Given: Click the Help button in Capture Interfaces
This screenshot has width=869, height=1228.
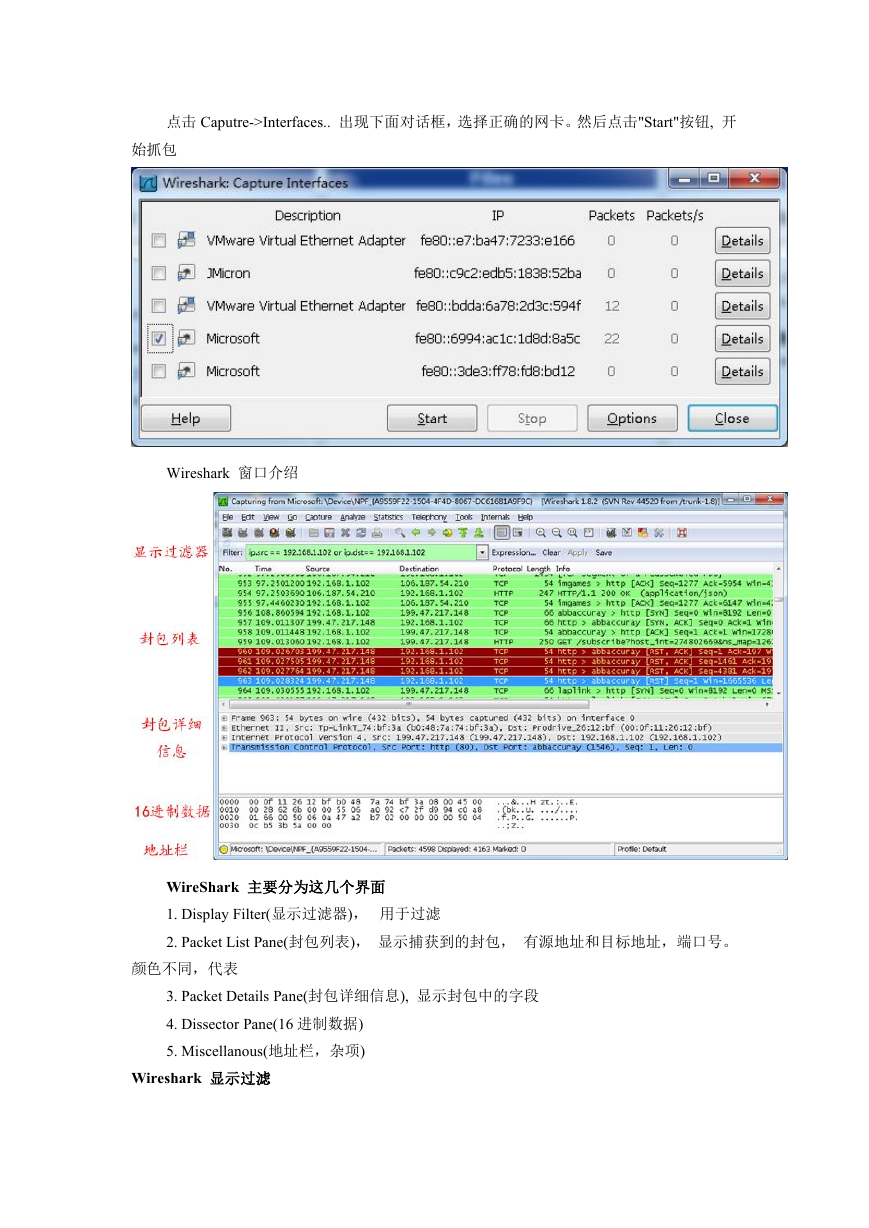Looking at the screenshot, I should point(186,419).
